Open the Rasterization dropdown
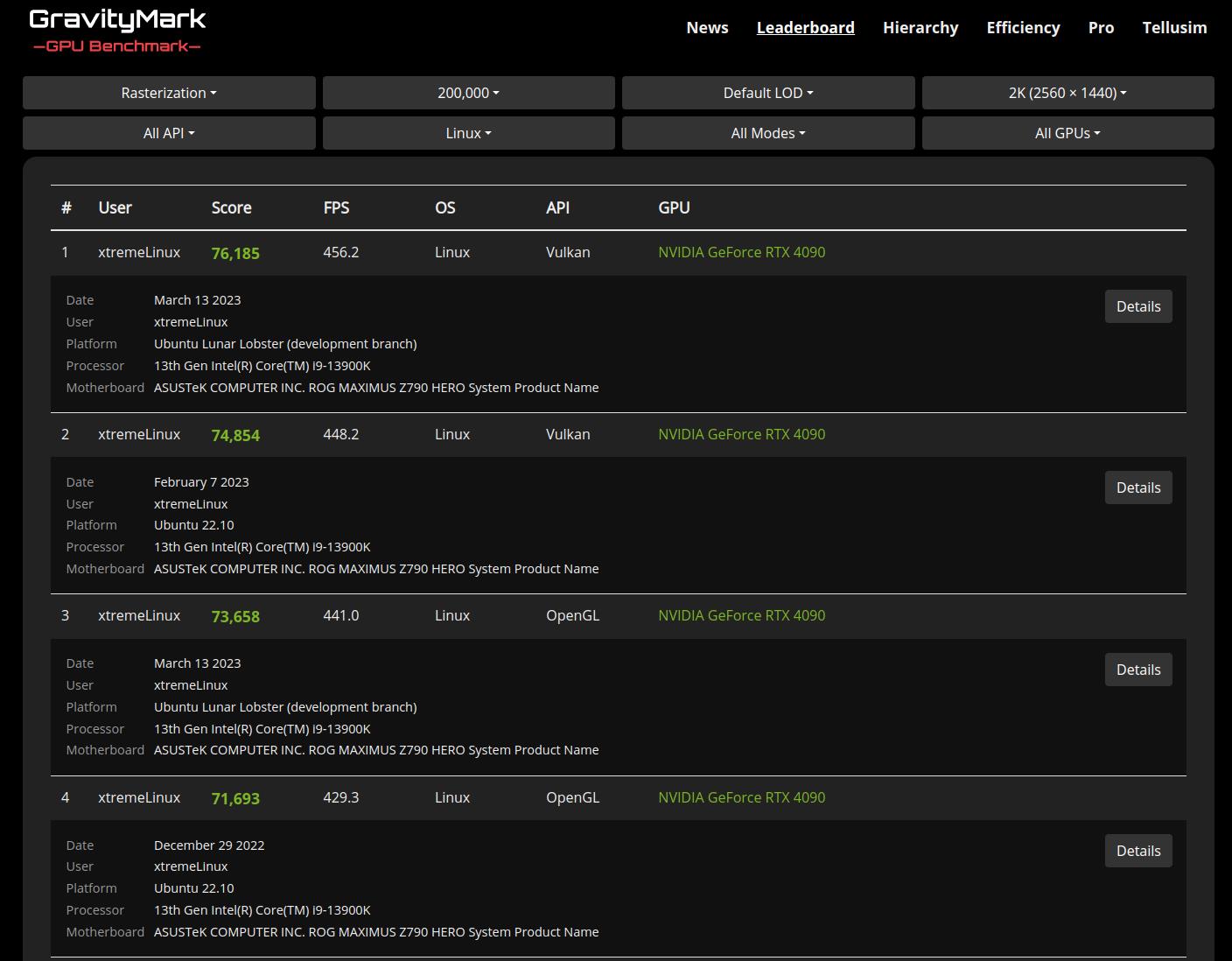 169,93
